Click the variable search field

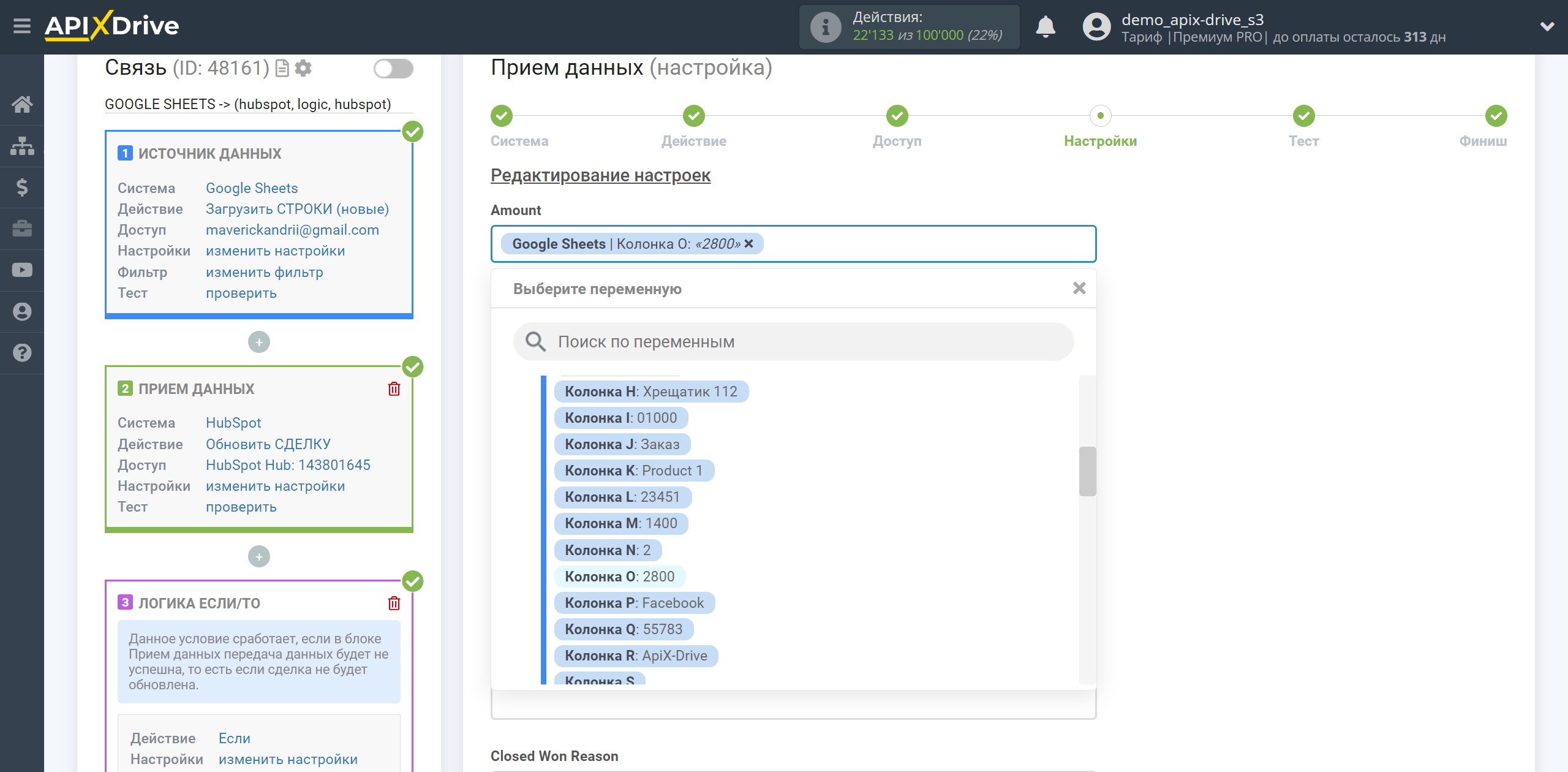point(793,342)
